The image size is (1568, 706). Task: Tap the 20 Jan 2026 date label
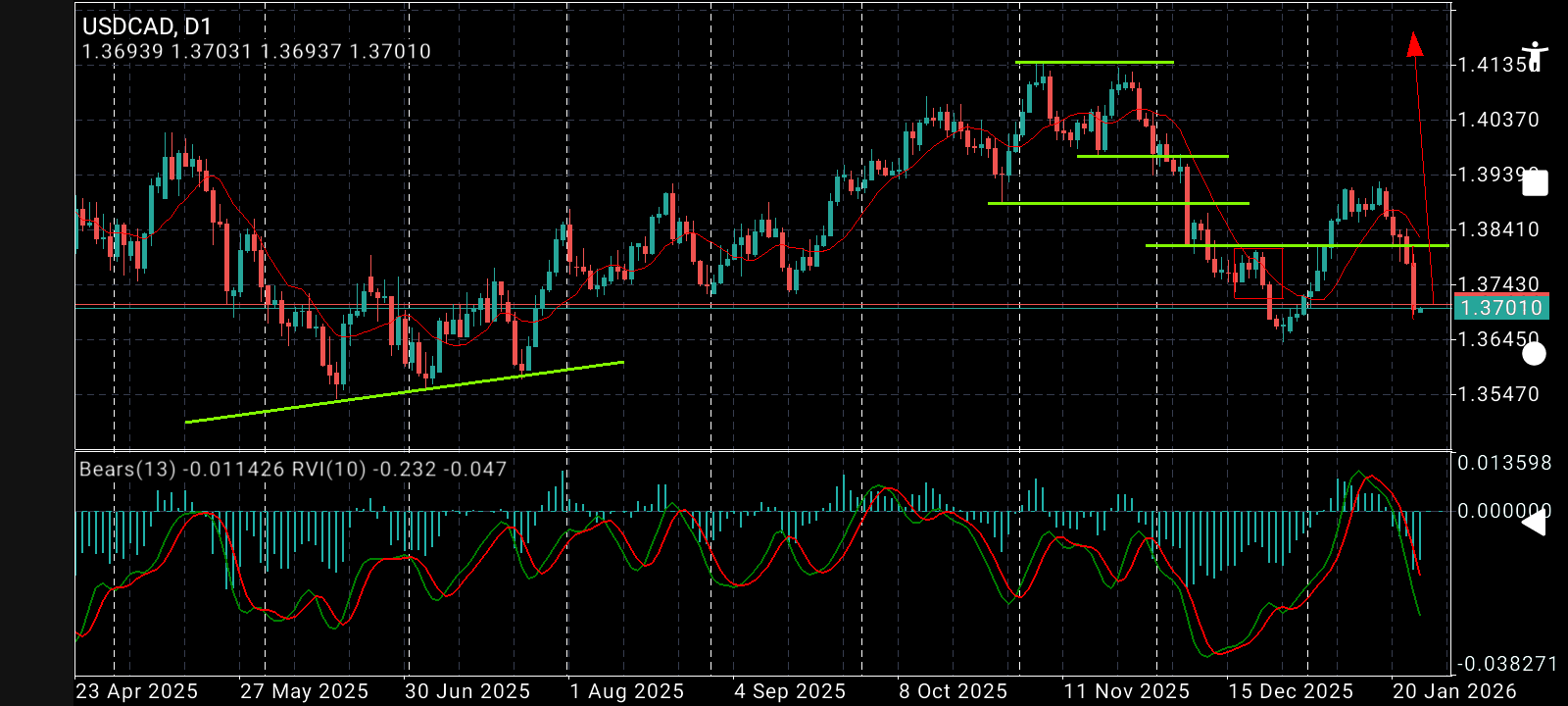[1454, 691]
